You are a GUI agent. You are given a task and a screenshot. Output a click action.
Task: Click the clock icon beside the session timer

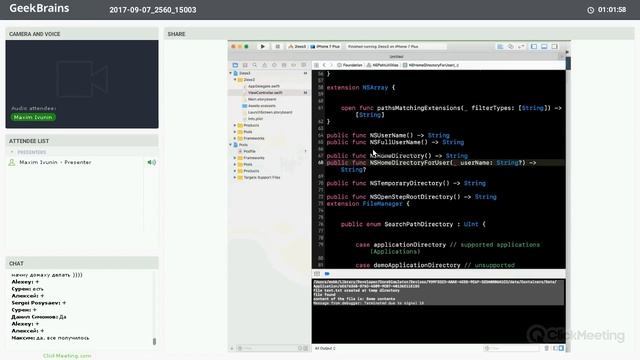tap(591, 10)
